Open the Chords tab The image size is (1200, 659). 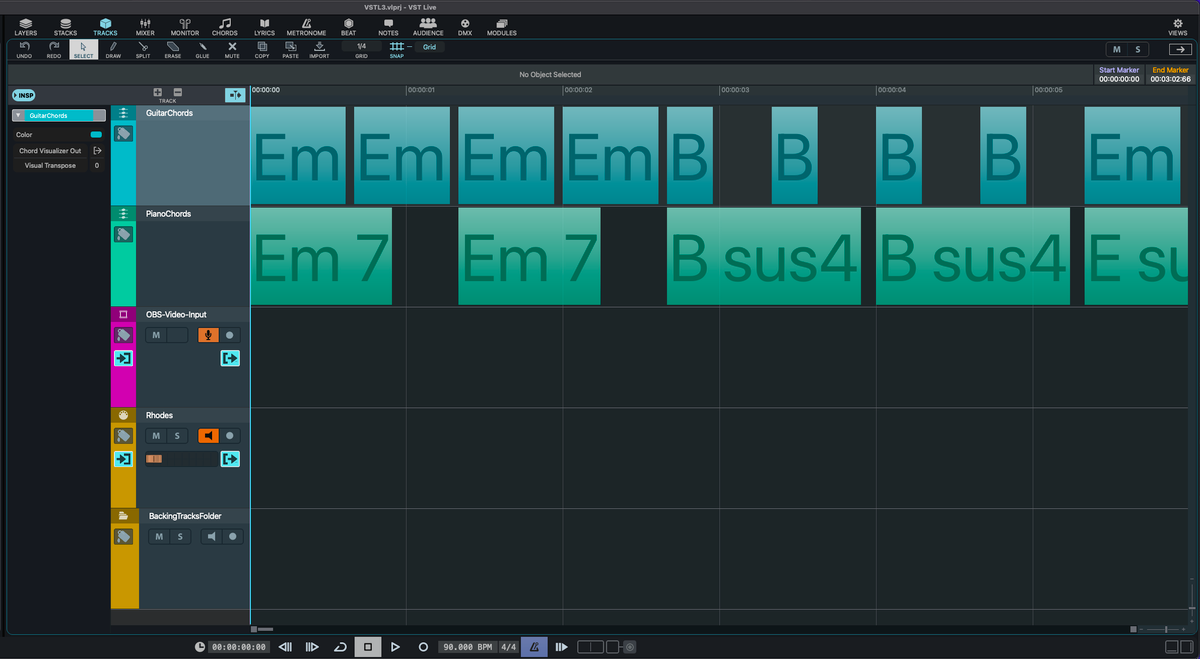pyautogui.click(x=225, y=26)
